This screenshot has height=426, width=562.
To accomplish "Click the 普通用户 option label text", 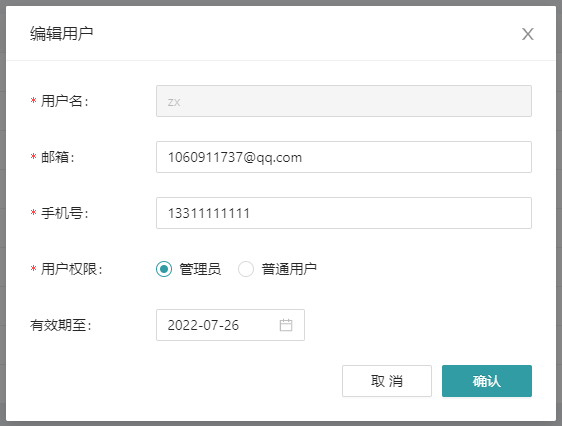I will [x=289, y=269].
